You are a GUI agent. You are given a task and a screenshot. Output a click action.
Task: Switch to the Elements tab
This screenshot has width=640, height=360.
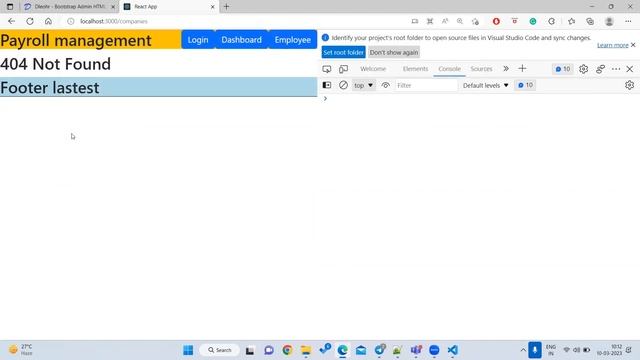[416, 69]
